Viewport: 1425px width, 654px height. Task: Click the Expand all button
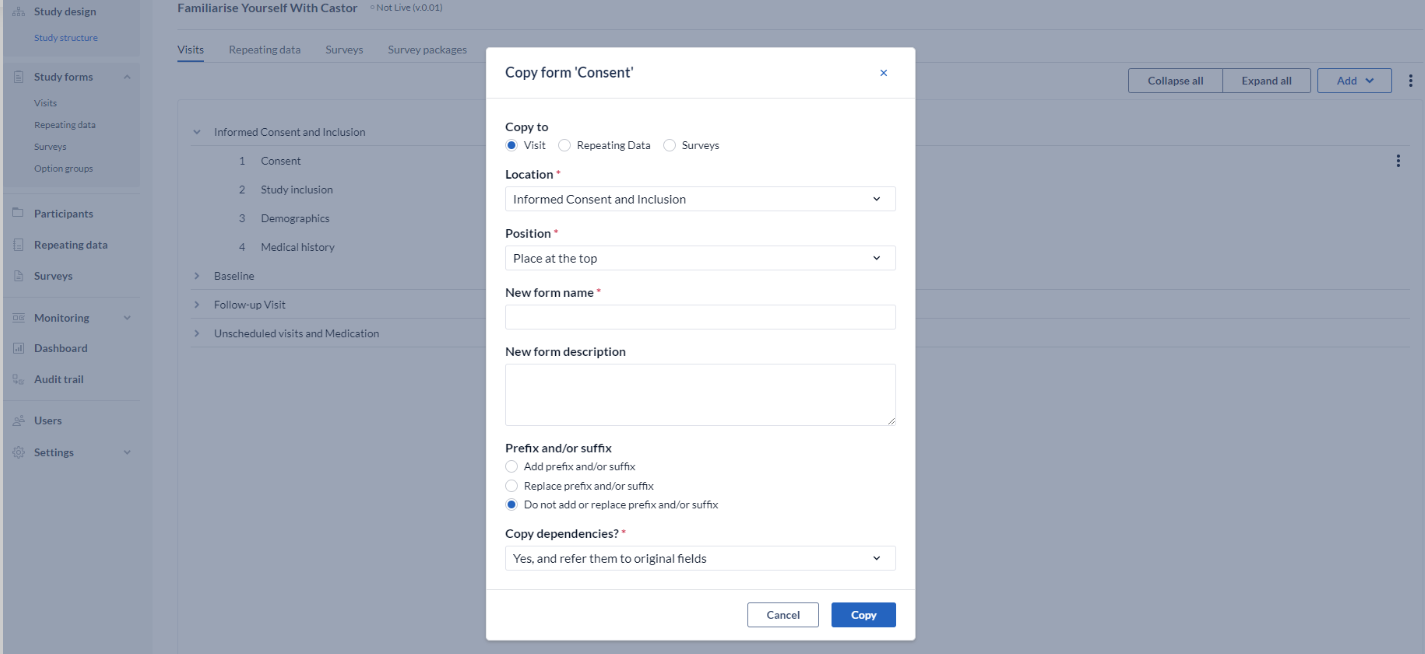(1266, 81)
